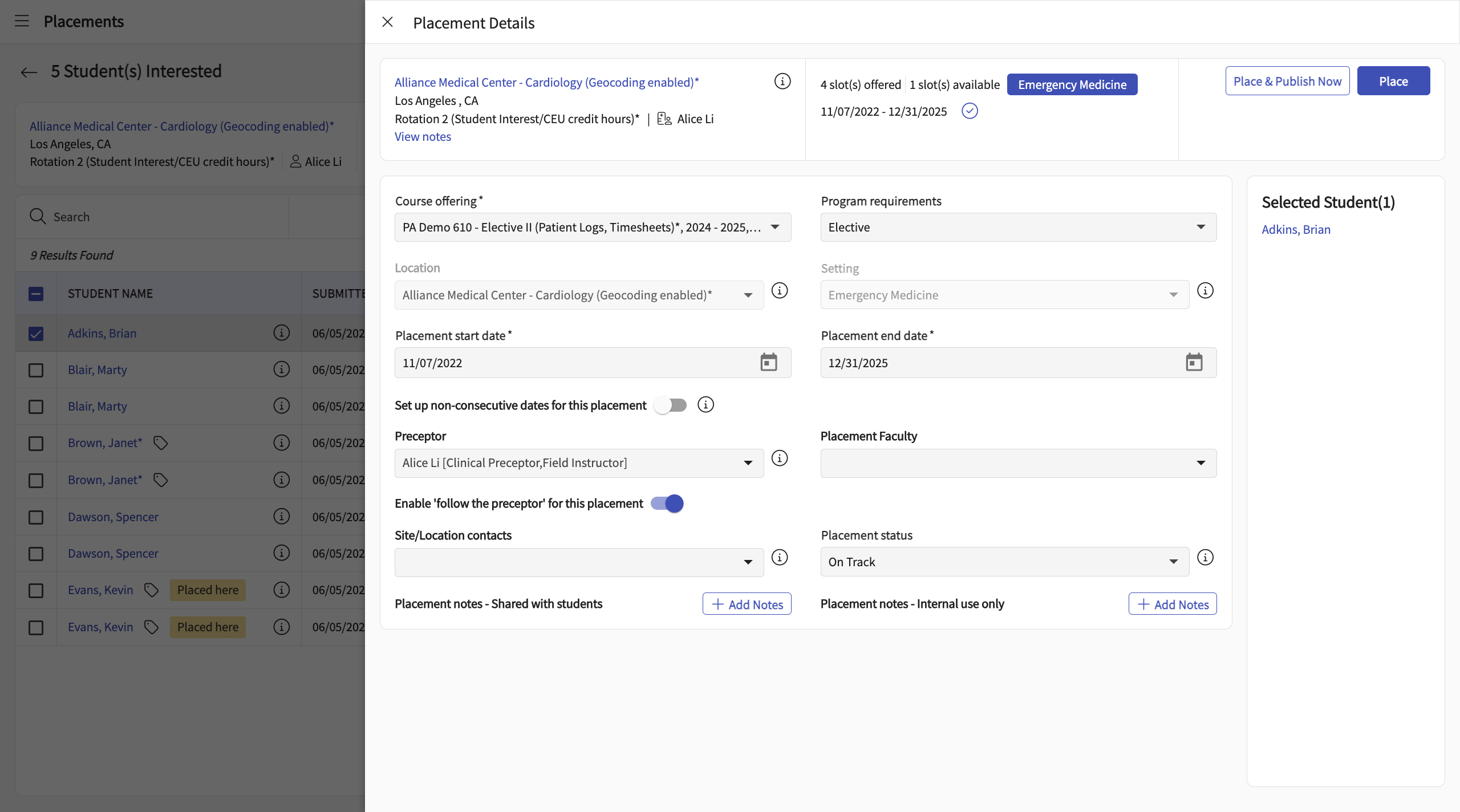Click back arrow next to Students Interested
1460x812 pixels.
[29, 72]
